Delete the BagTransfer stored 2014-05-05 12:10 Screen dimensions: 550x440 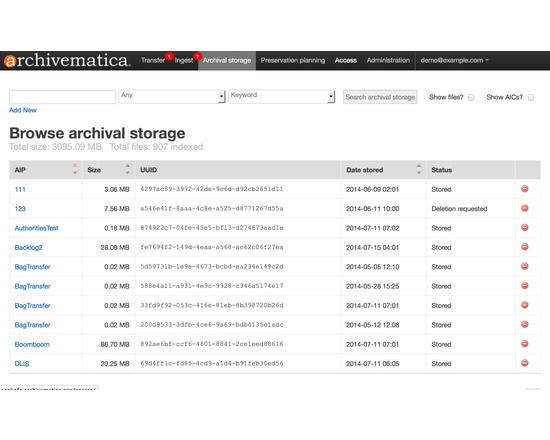(x=524, y=266)
